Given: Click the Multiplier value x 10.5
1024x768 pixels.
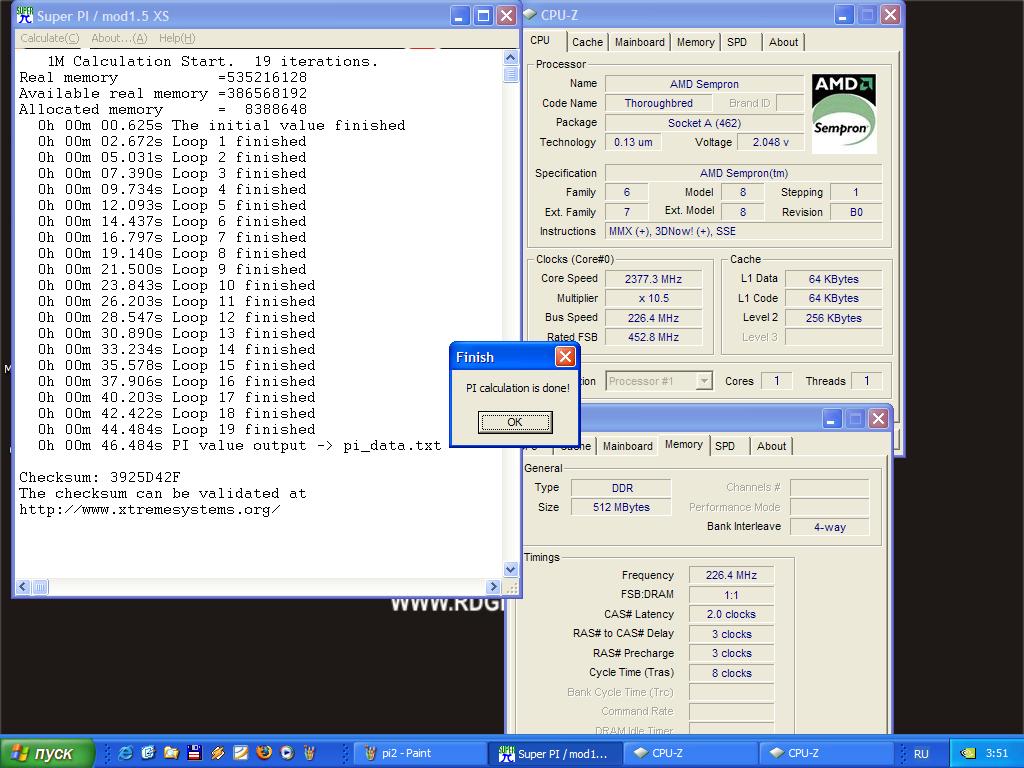Looking at the screenshot, I should pos(653,298).
